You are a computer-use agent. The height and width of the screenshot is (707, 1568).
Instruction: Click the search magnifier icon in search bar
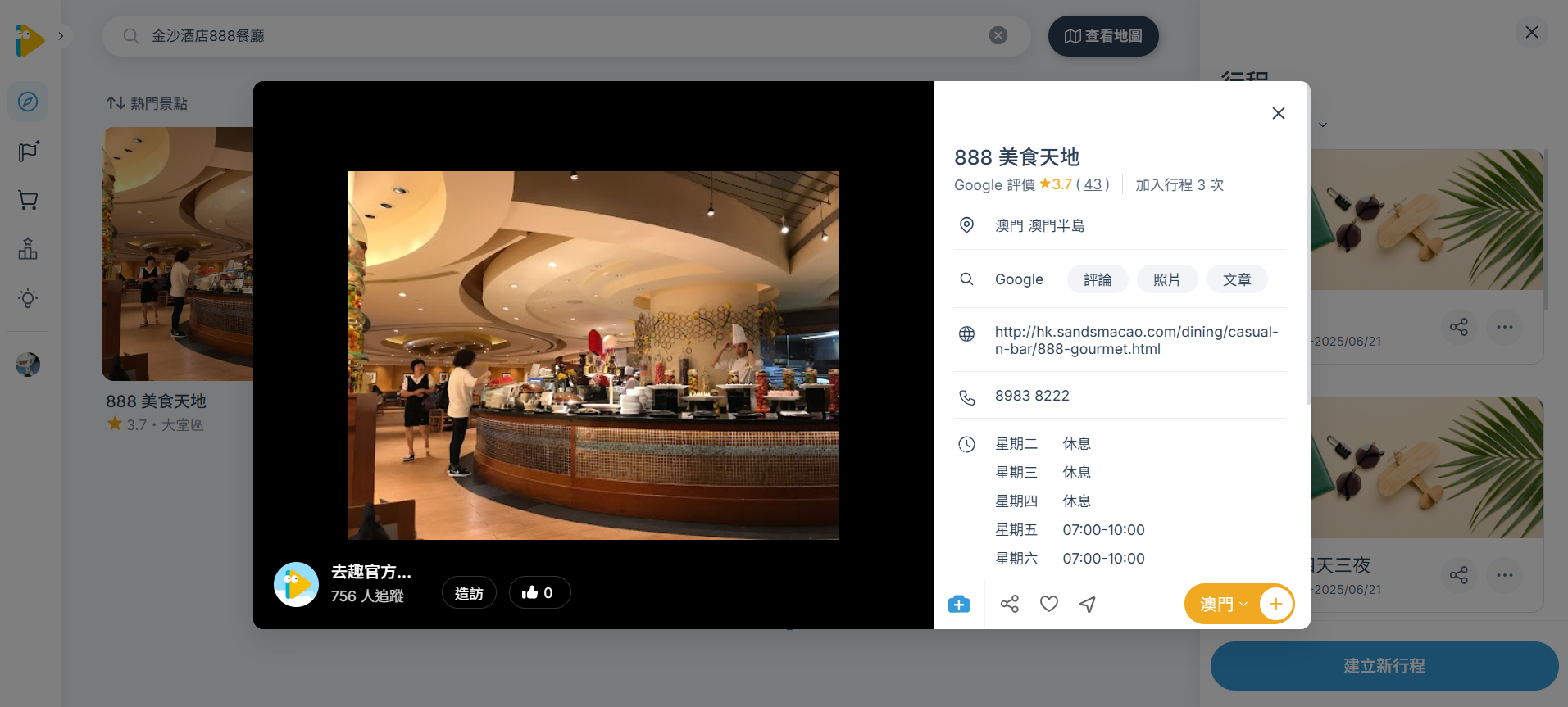130,36
